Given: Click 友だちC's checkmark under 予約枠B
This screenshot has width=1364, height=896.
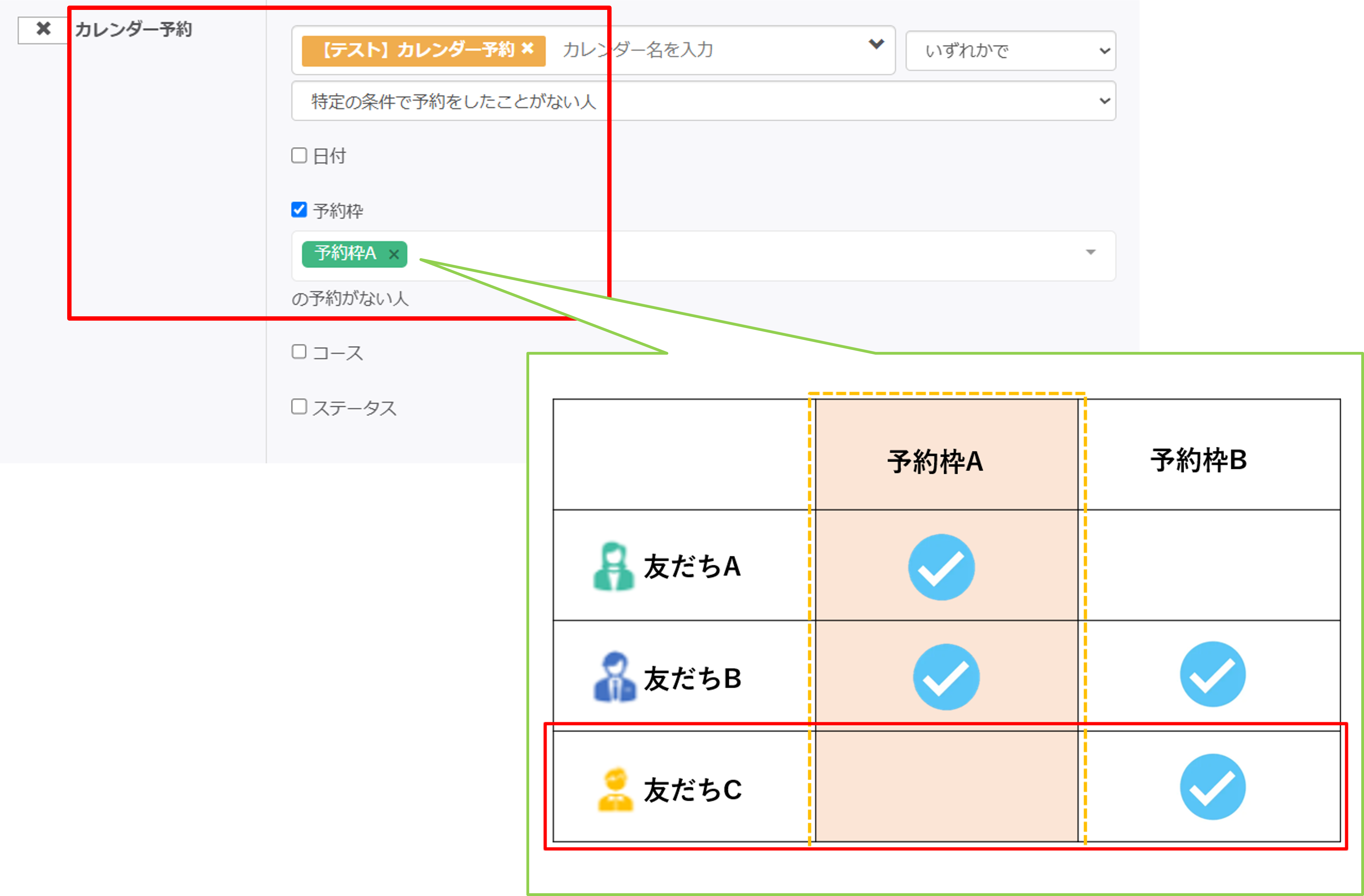Looking at the screenshot, I should click(x=1213, y=786).
